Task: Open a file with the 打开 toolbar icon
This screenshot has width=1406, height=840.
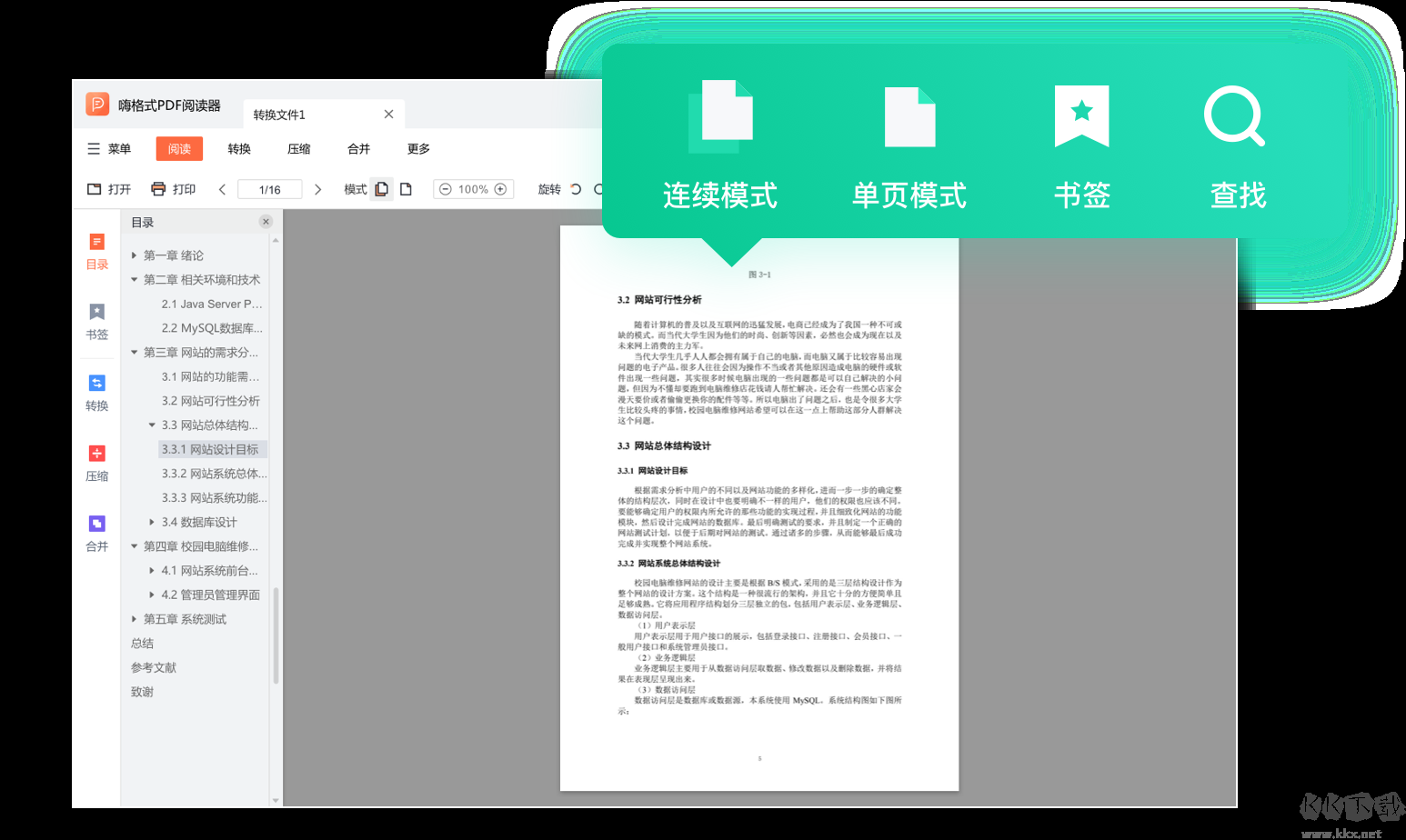Action: point(110,188)
